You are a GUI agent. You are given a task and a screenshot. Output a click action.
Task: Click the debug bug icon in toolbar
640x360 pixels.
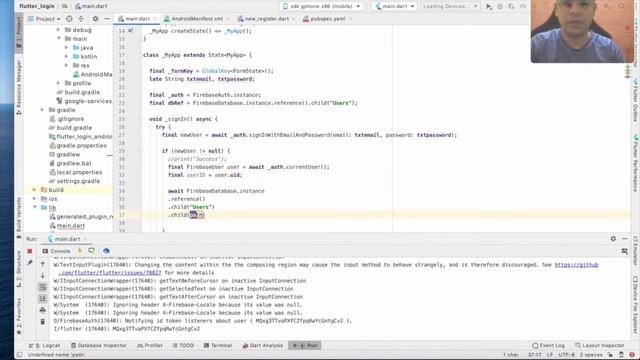point(500,7)
